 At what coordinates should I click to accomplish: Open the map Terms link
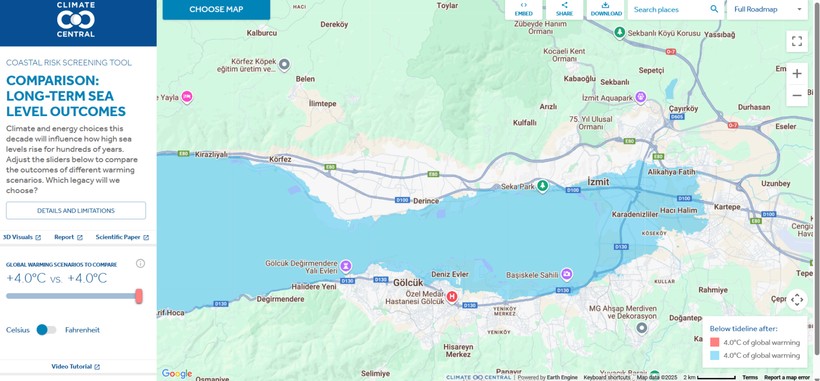pyautogui.click(x=750, y=377)
